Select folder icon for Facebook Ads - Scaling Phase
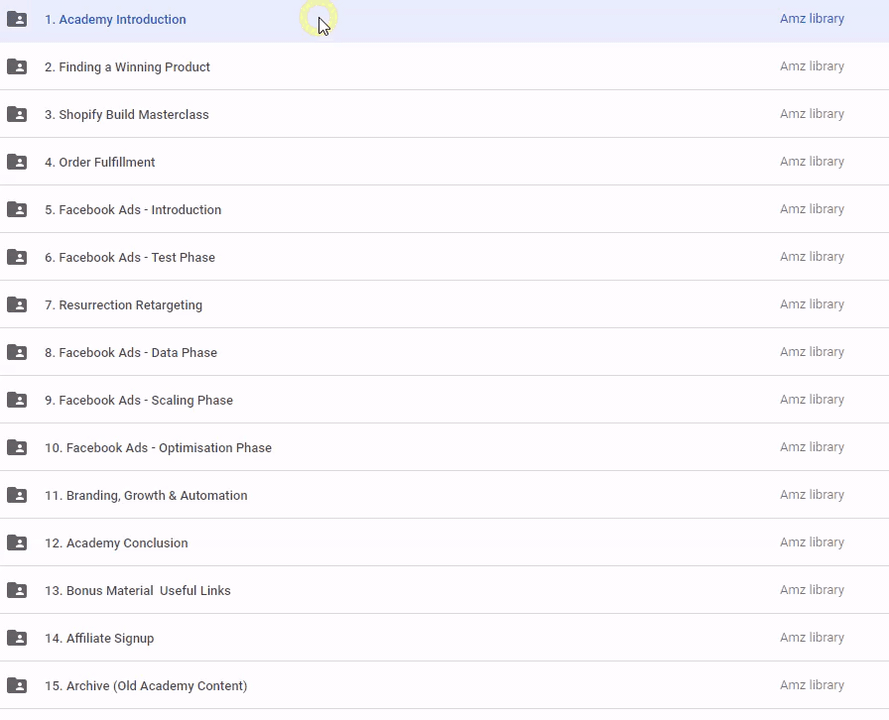 [17, 400]
